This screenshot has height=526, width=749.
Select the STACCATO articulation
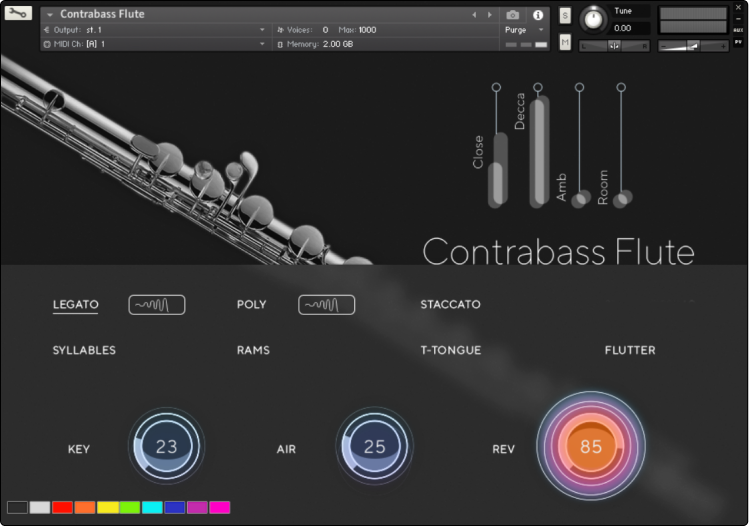pos(450,304)
